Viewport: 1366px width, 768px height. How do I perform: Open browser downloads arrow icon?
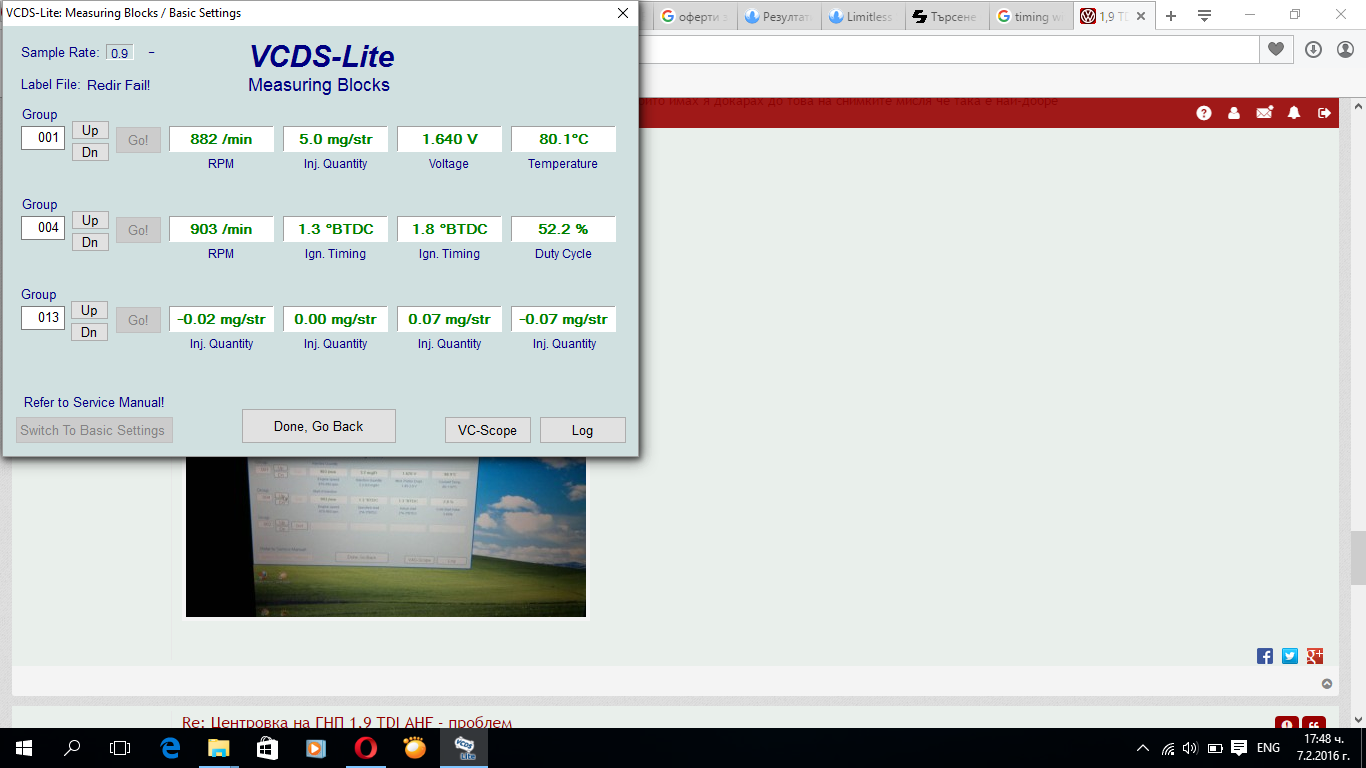pyautogui.click(x=1313, y=49)
